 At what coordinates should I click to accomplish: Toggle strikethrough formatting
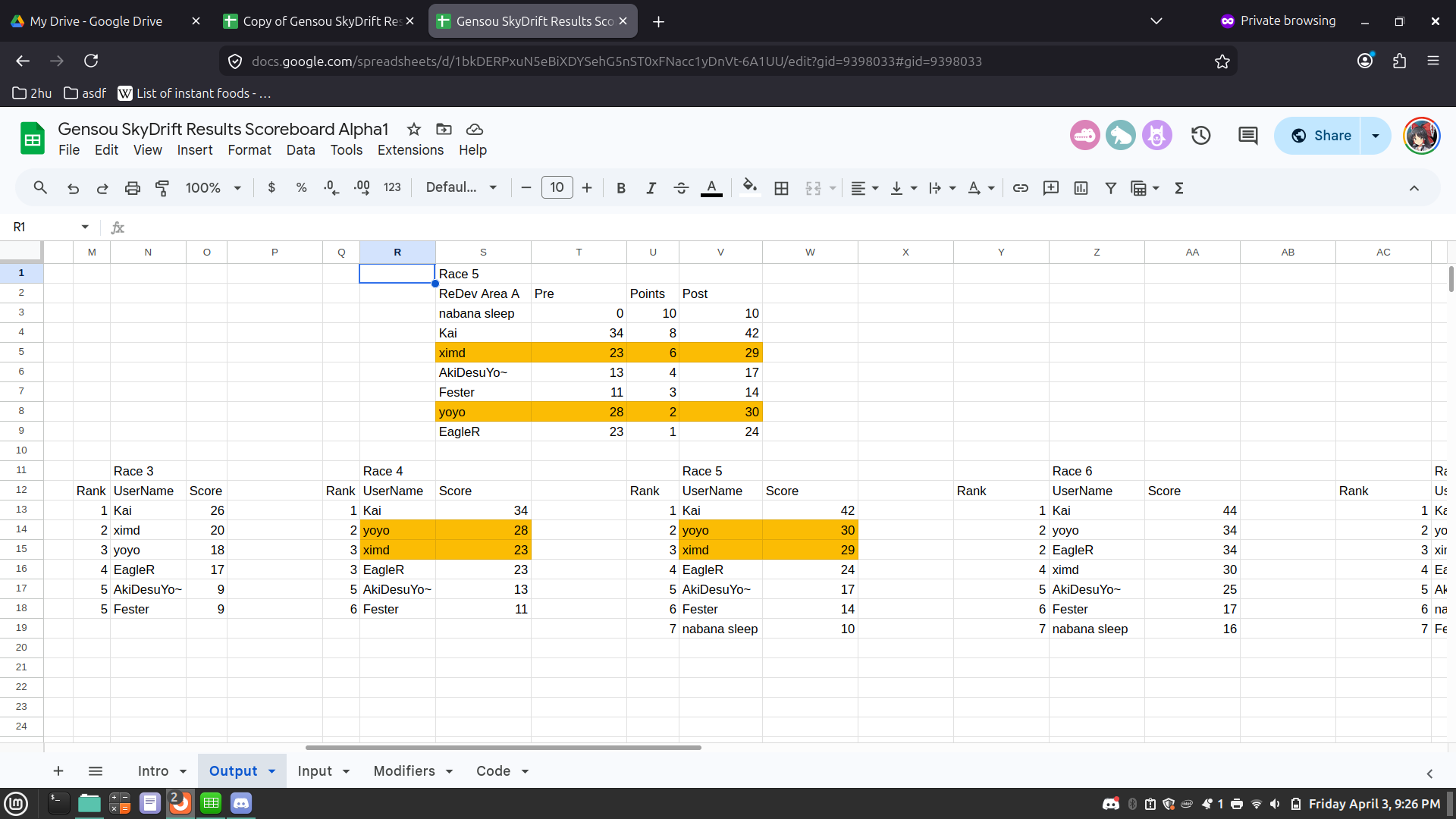[681, 188]
